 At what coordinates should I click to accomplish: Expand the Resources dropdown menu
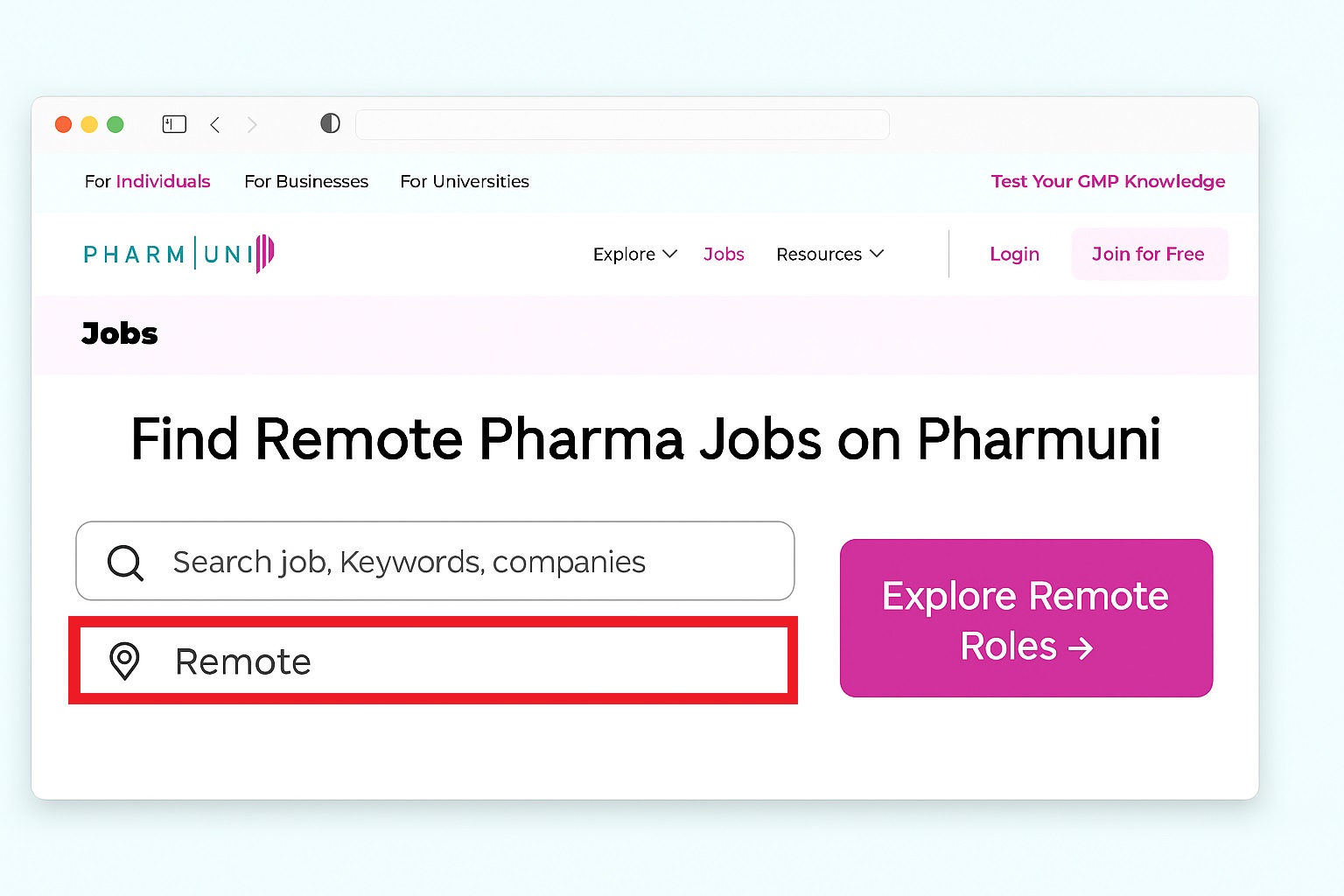[x=829, y=255]
